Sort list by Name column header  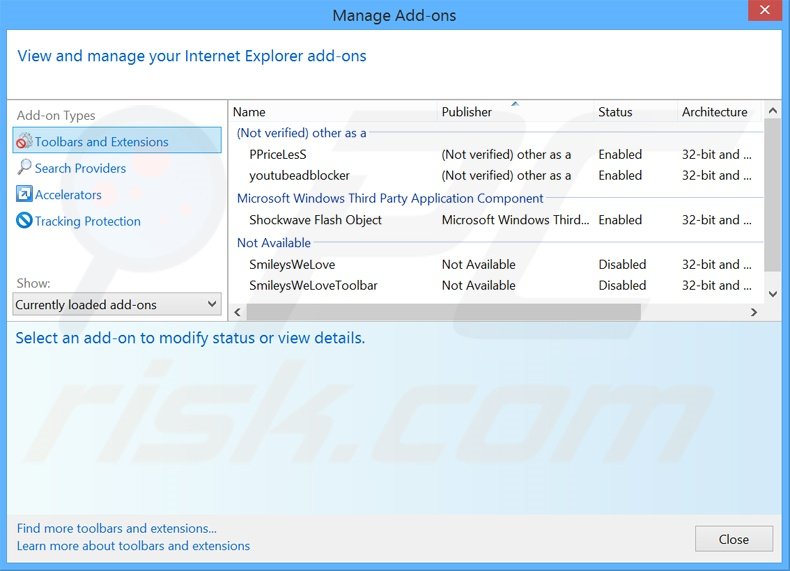tap(334, 112)
